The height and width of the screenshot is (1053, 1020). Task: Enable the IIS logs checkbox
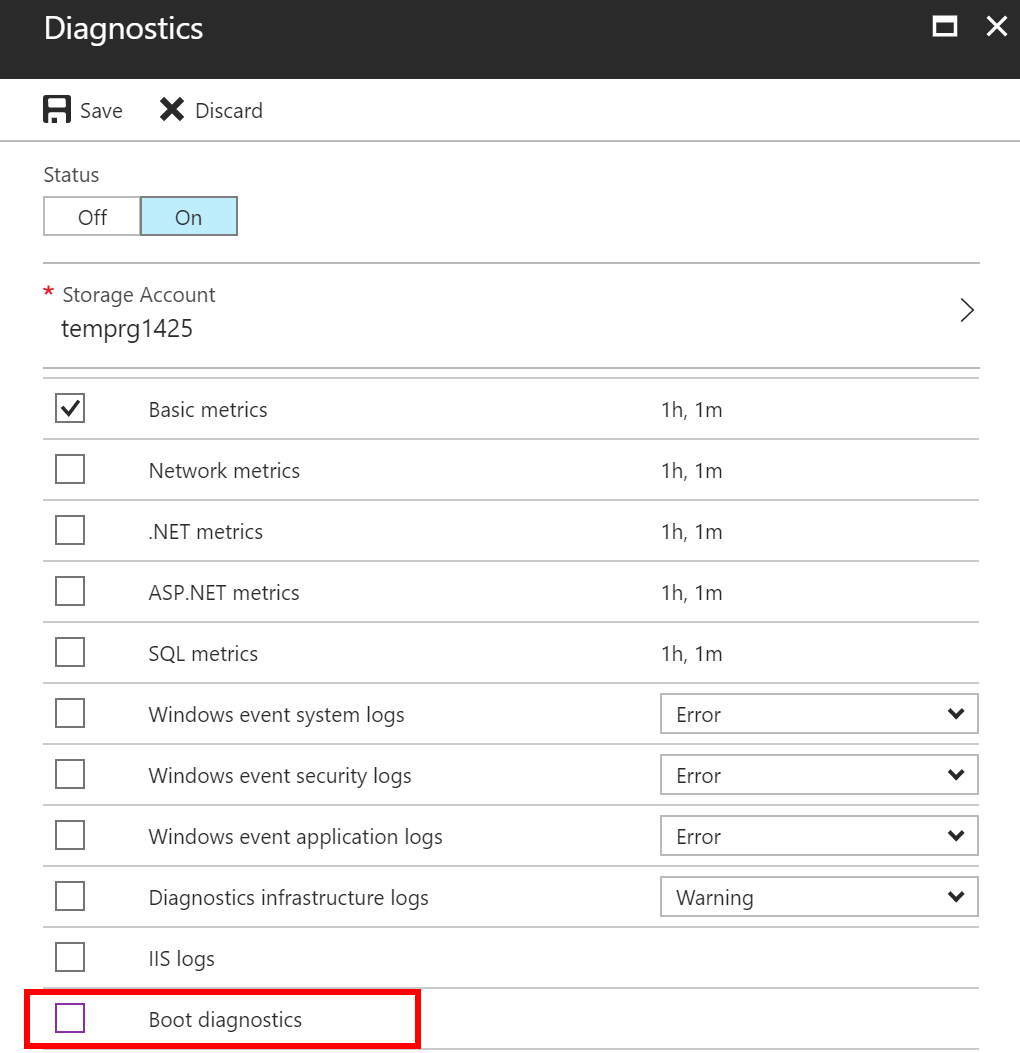(x=70, y=958)
